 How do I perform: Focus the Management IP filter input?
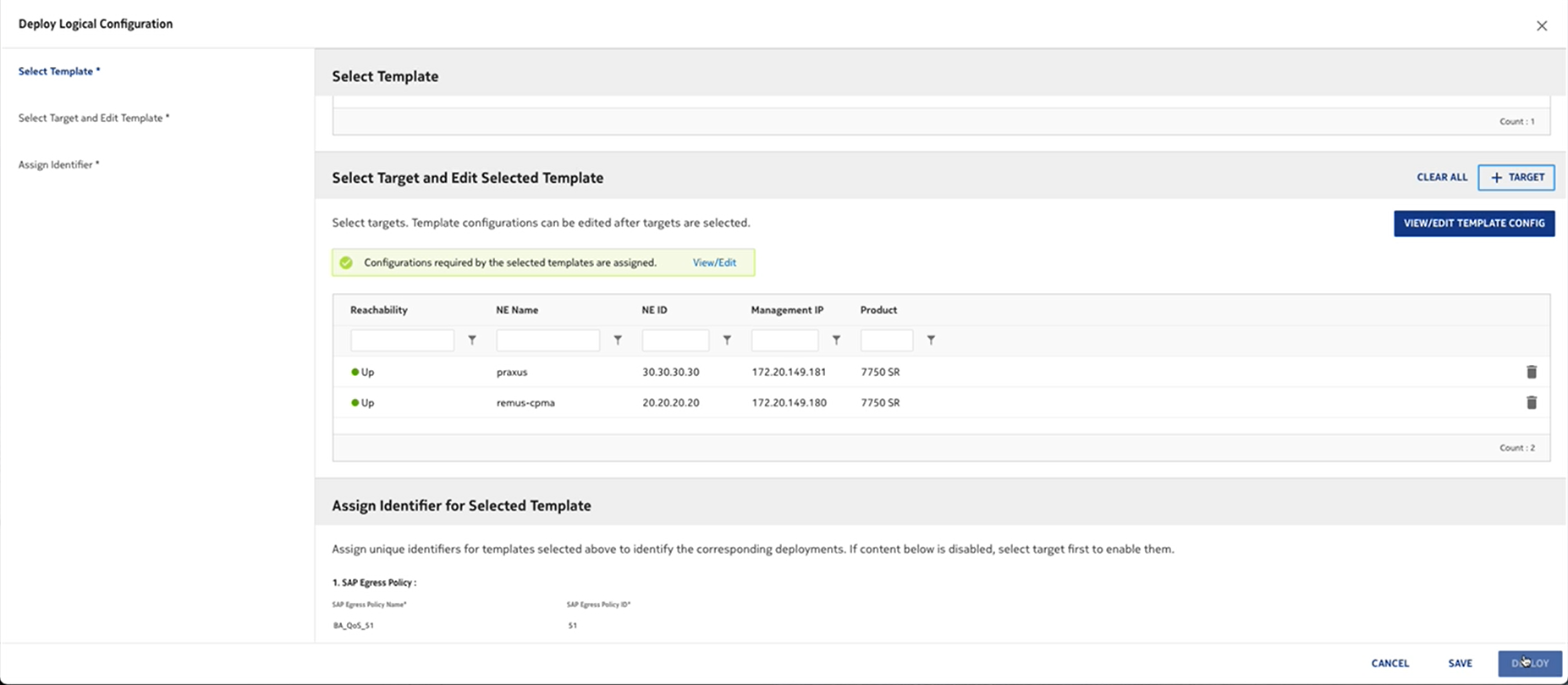784,340
